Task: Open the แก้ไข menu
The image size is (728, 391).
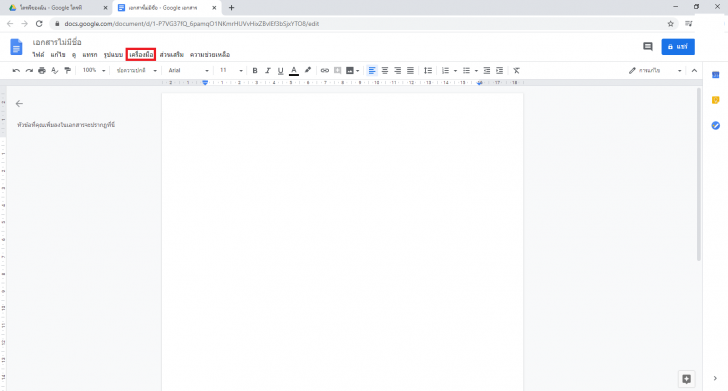Action: pyautogui.click(x=58, y=55)
